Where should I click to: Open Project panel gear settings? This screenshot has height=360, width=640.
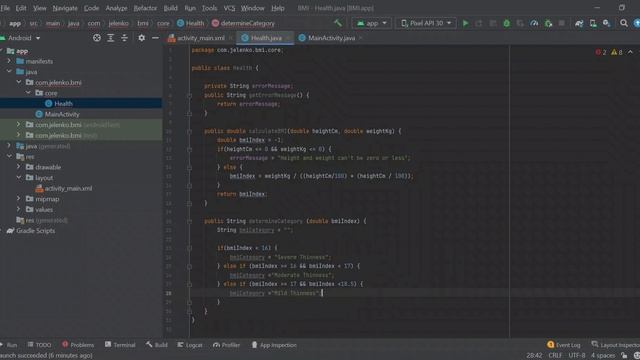tap(141, 38)
